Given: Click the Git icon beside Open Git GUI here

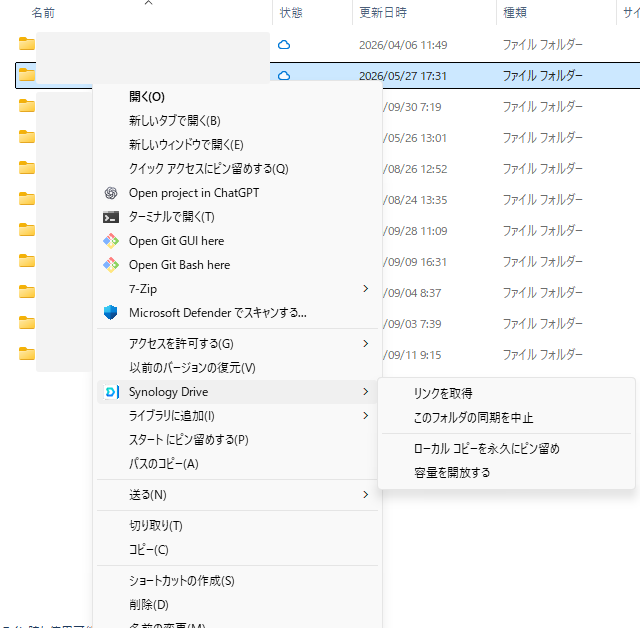Looking at the screenshot, I should [x=111, y=241].
